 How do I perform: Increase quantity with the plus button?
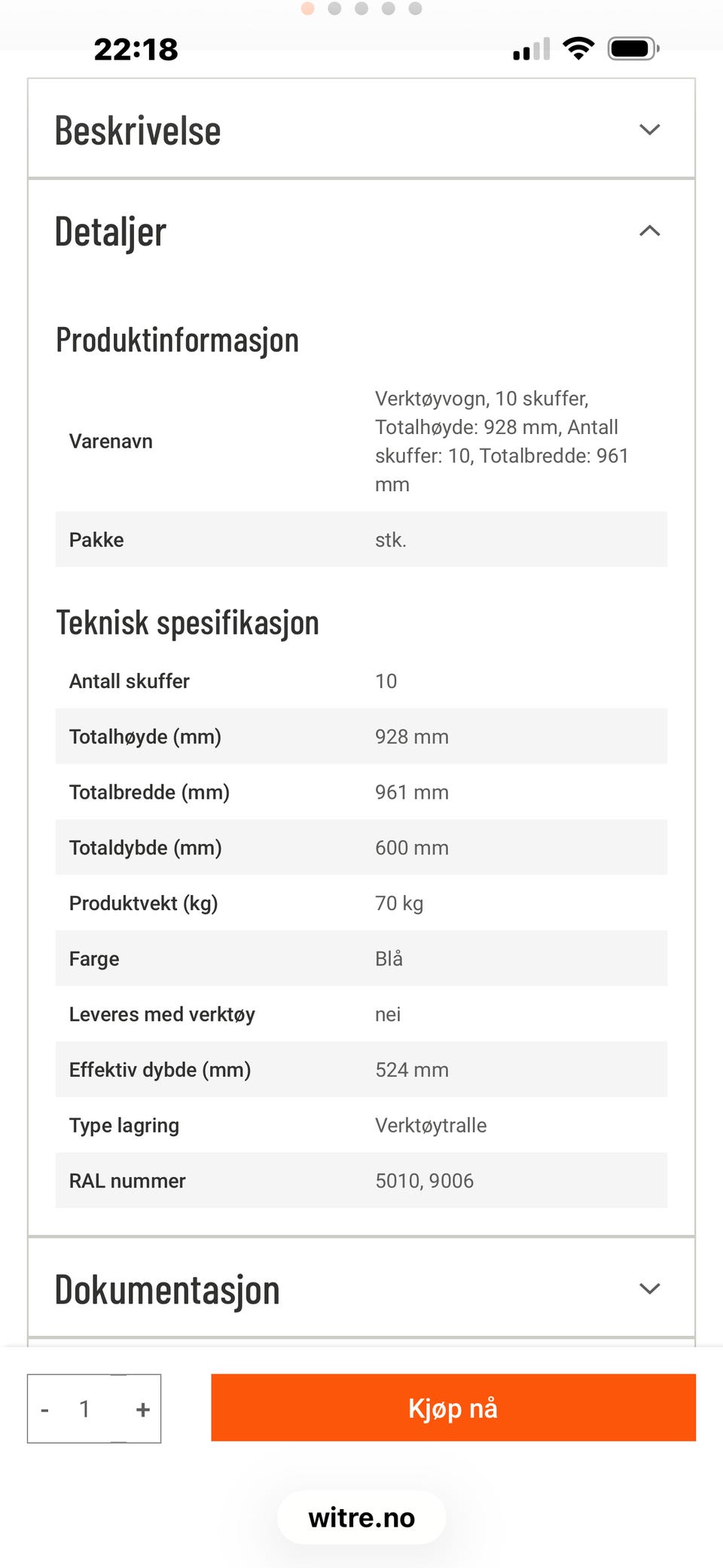point(143,1409)
